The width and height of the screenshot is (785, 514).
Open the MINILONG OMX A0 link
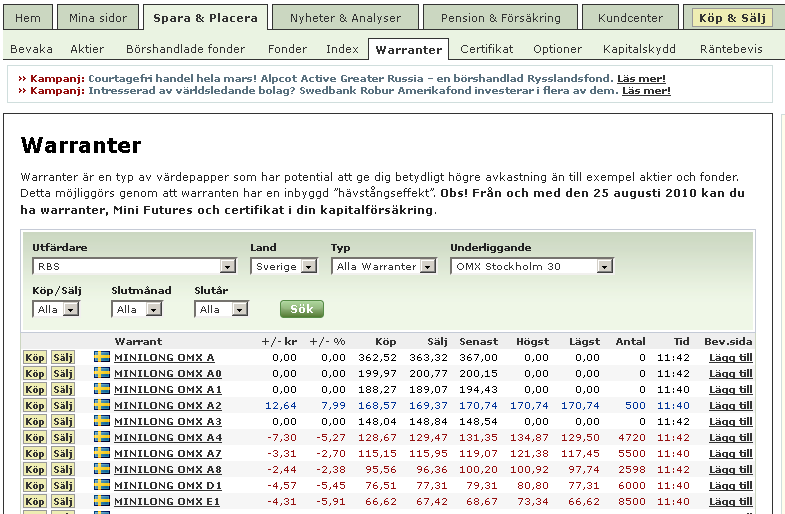(x=168, y=373)
